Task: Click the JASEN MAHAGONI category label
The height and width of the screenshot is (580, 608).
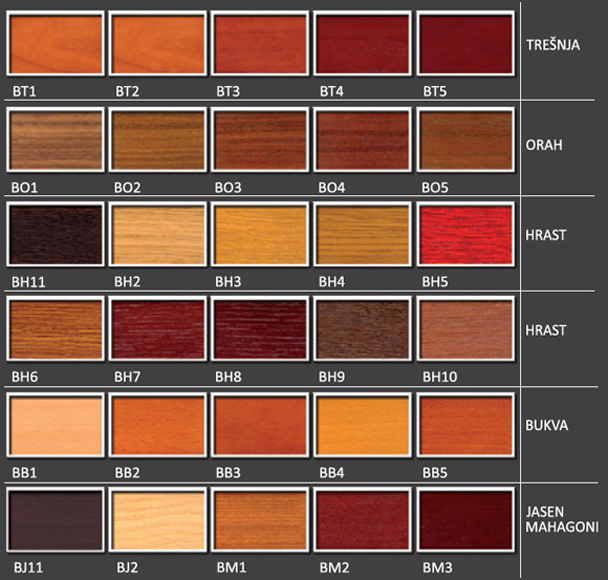Action: click(x=559, y=517)
